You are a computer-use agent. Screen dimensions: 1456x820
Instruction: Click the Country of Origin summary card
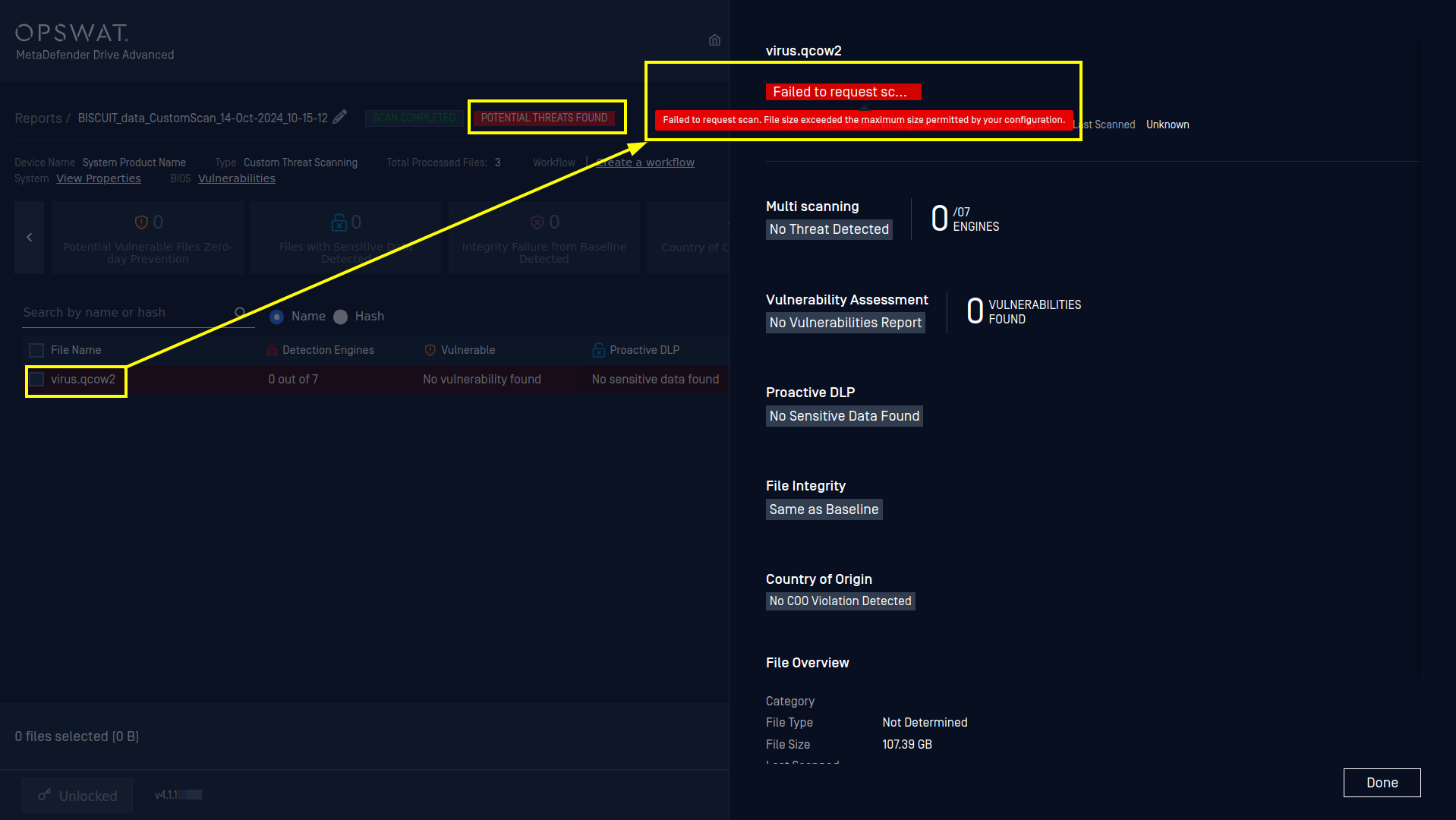tap(688, 238)
